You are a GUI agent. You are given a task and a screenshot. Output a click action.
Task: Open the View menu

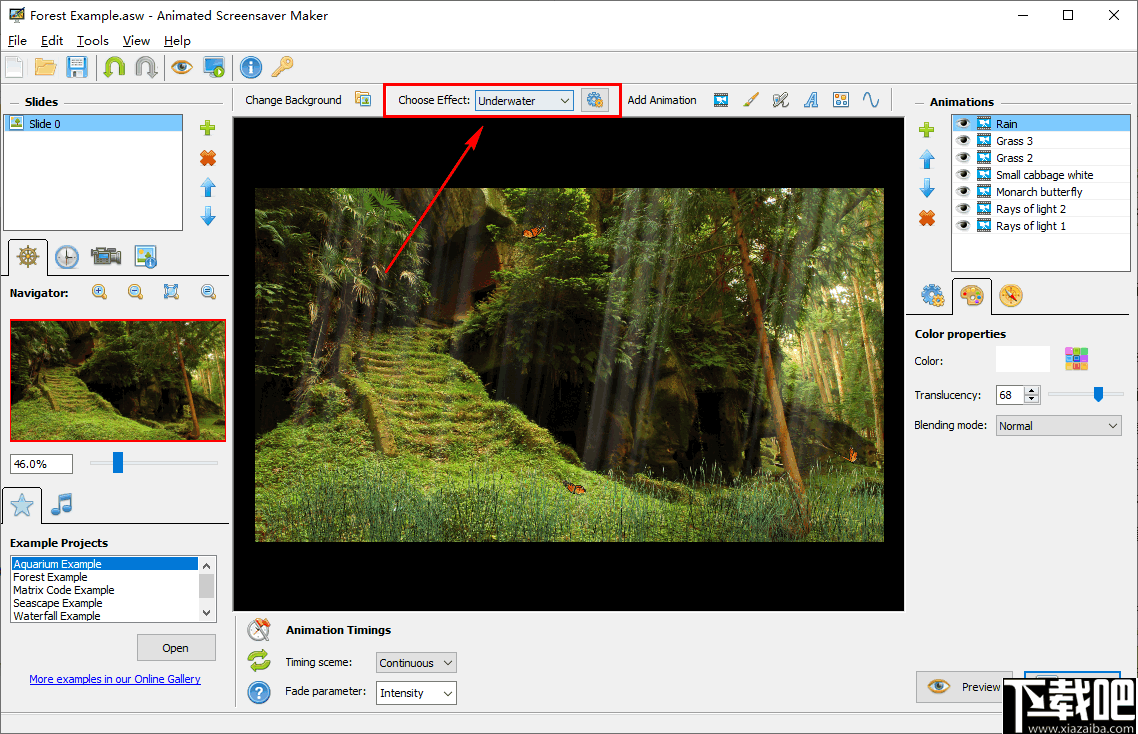click(136, 41)
